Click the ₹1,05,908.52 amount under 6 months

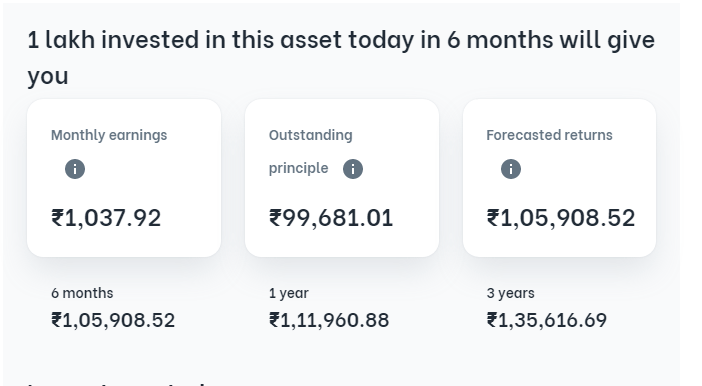pos(113,320)
